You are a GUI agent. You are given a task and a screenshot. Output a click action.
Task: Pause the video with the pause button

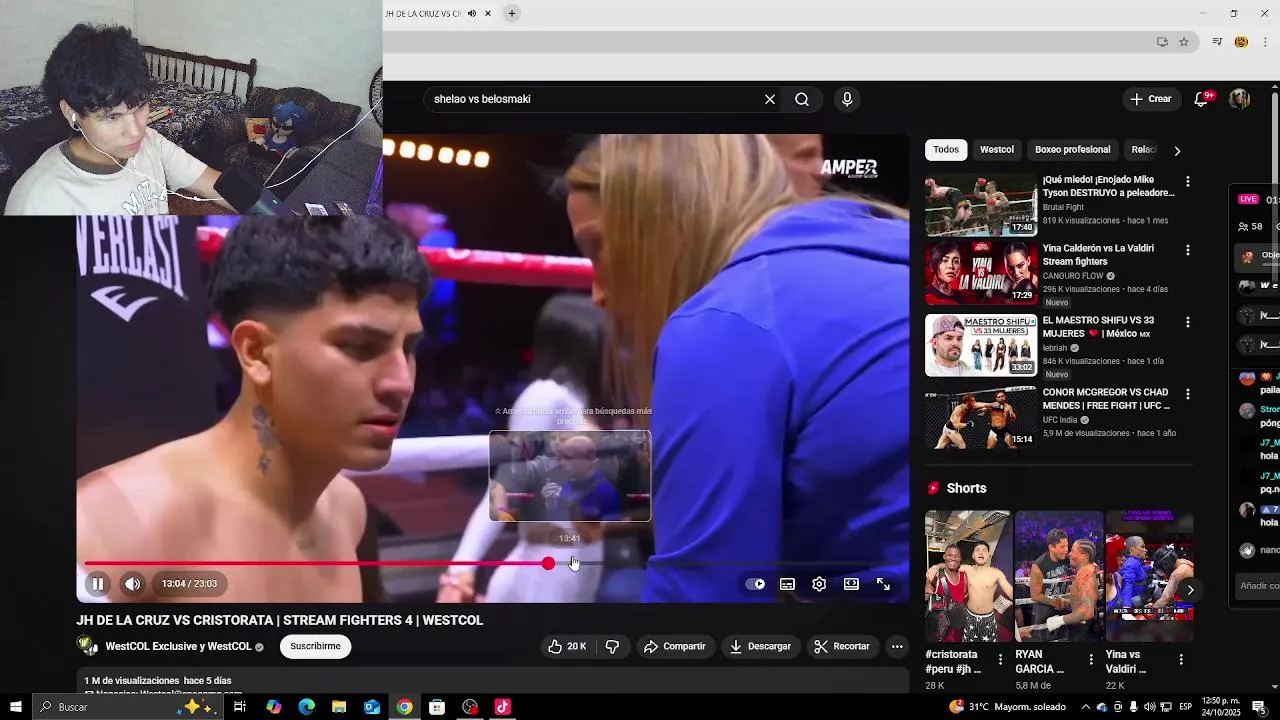pos(98,584)
